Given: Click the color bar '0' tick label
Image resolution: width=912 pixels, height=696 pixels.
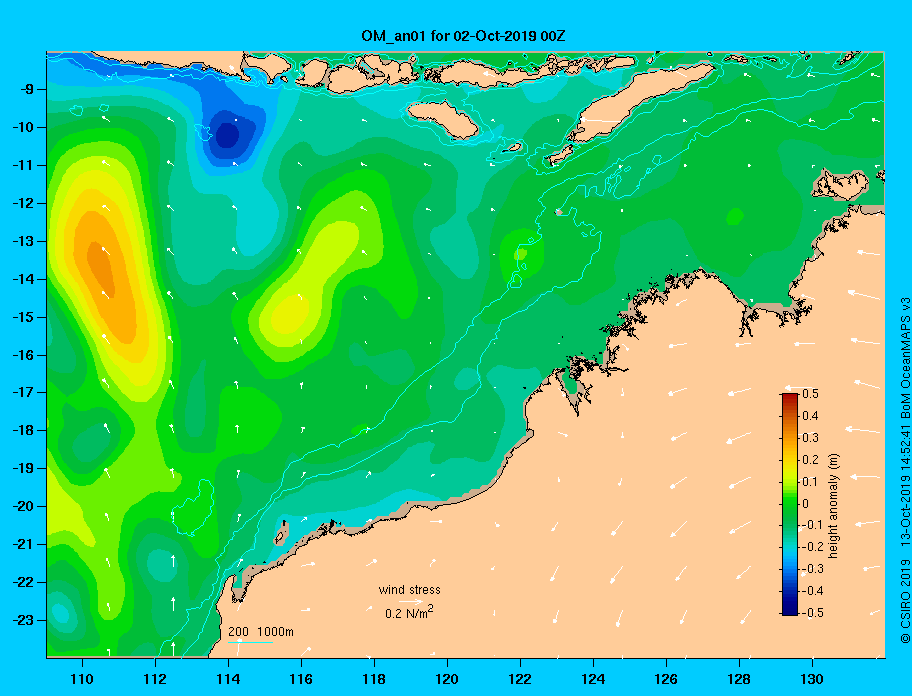Looking at the screenshot, I should 806,504.
